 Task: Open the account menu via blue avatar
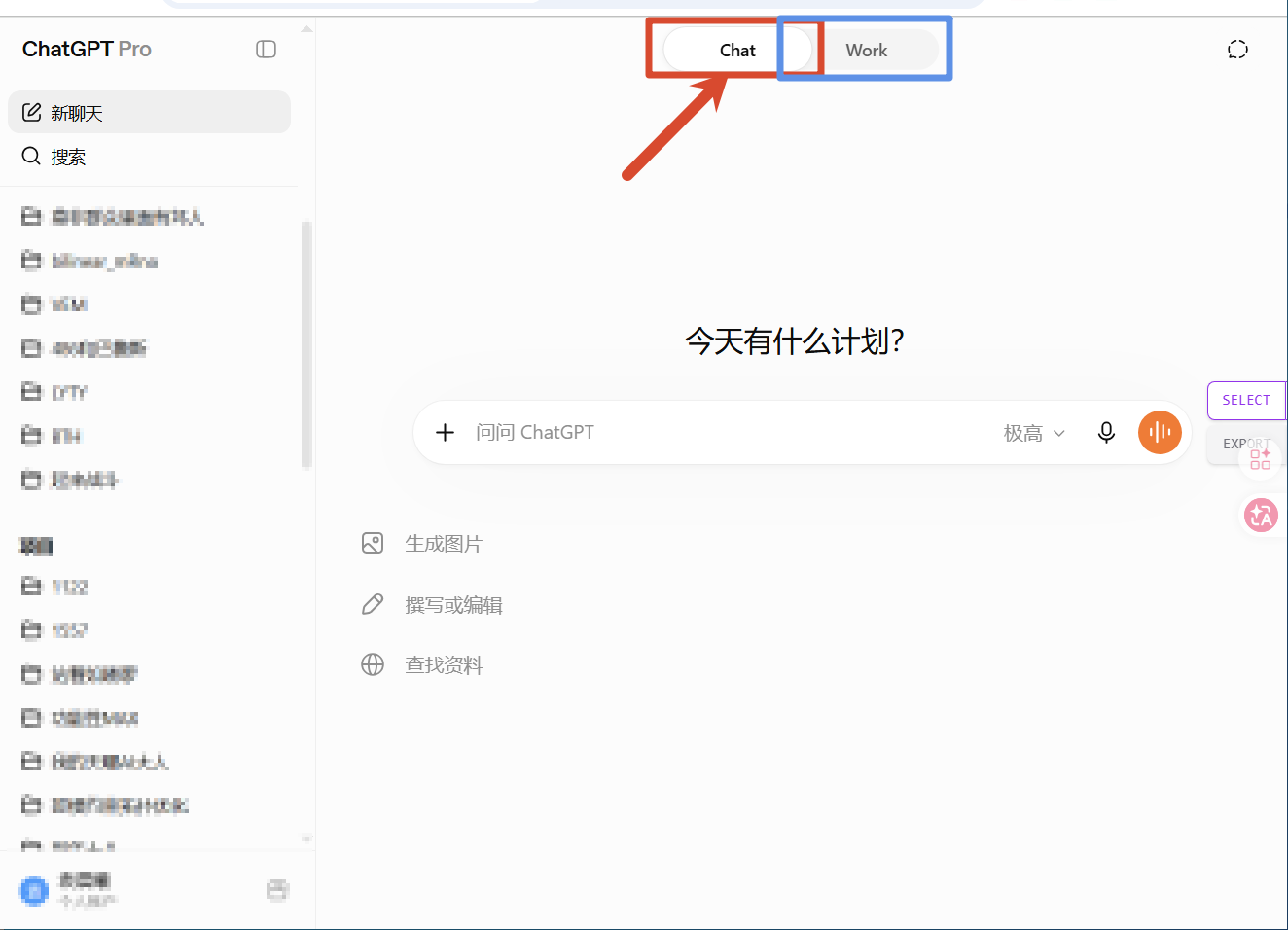[x=34, y=890]
